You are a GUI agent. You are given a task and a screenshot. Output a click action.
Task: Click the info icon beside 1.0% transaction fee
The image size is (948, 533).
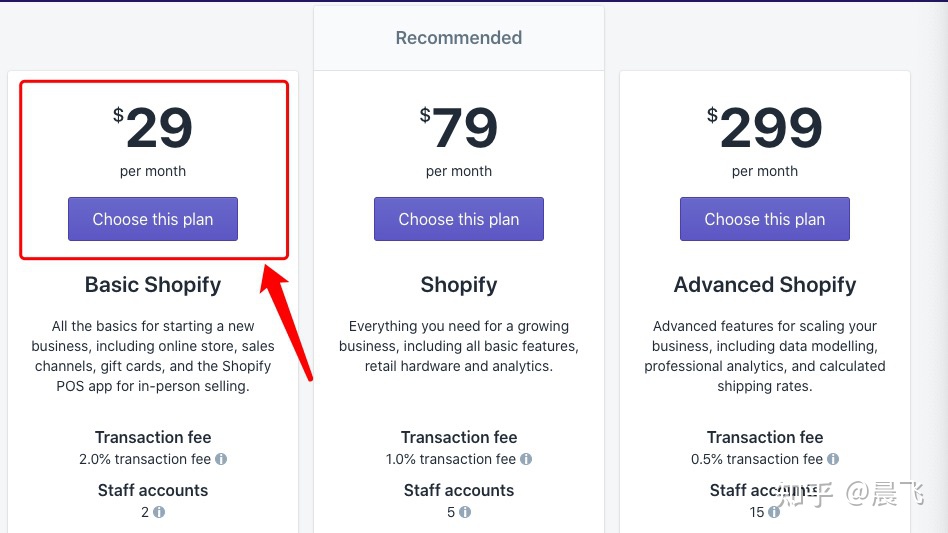tap(526, 459)
